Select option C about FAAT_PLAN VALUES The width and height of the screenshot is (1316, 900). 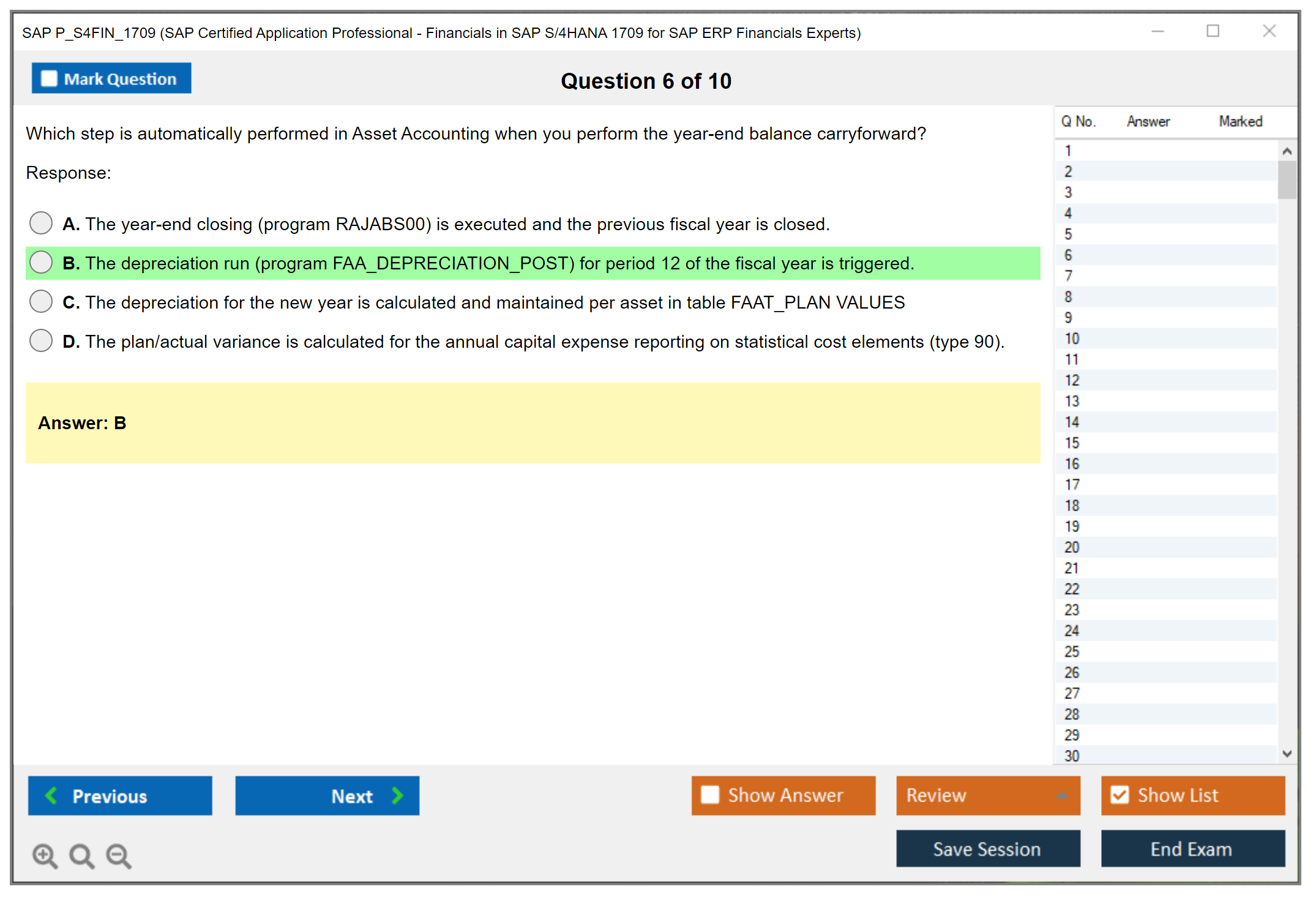click(x=41, y=301)
